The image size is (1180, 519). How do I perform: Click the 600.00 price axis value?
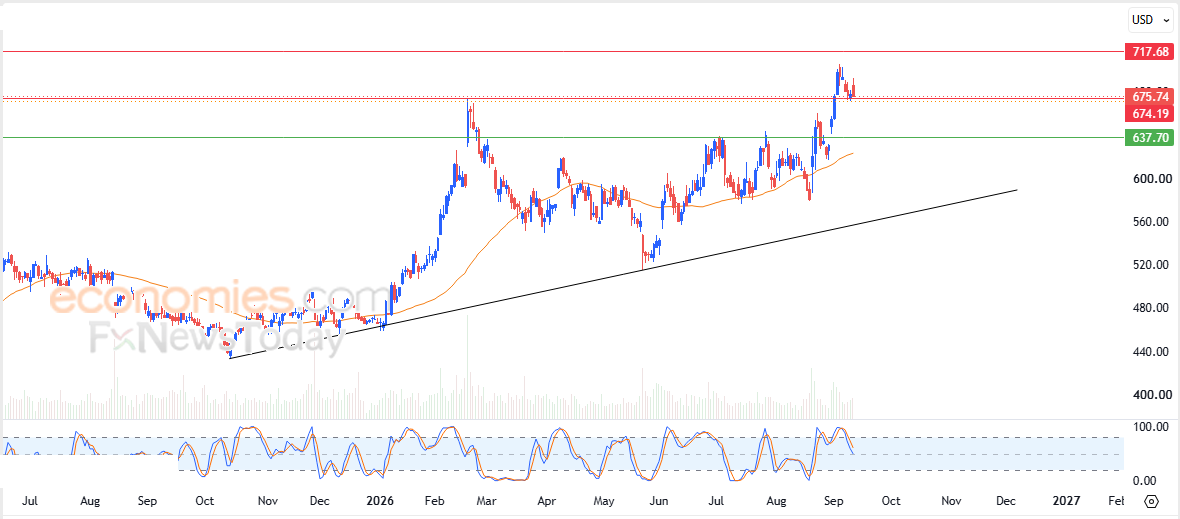point(1151,179)
